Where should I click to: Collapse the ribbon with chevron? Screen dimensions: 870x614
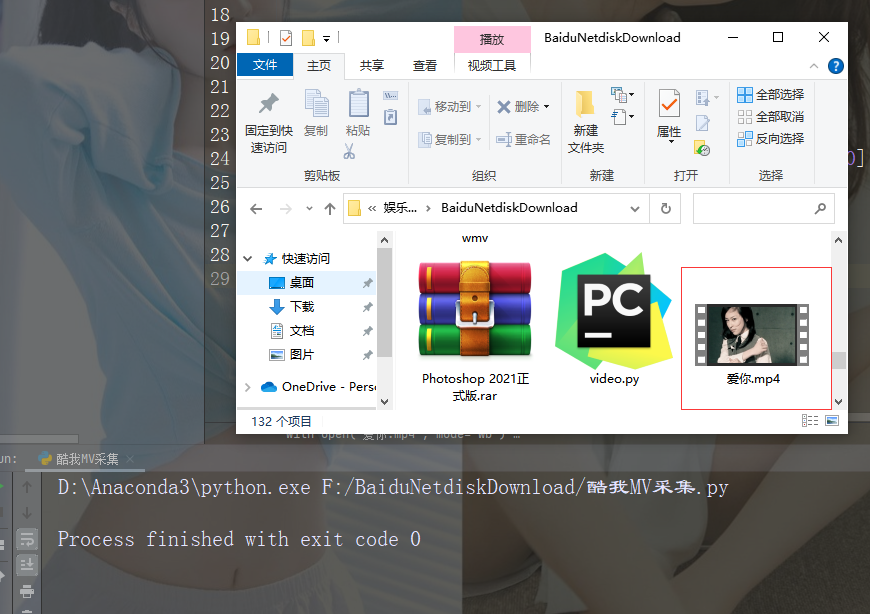(x=814, y=66)
